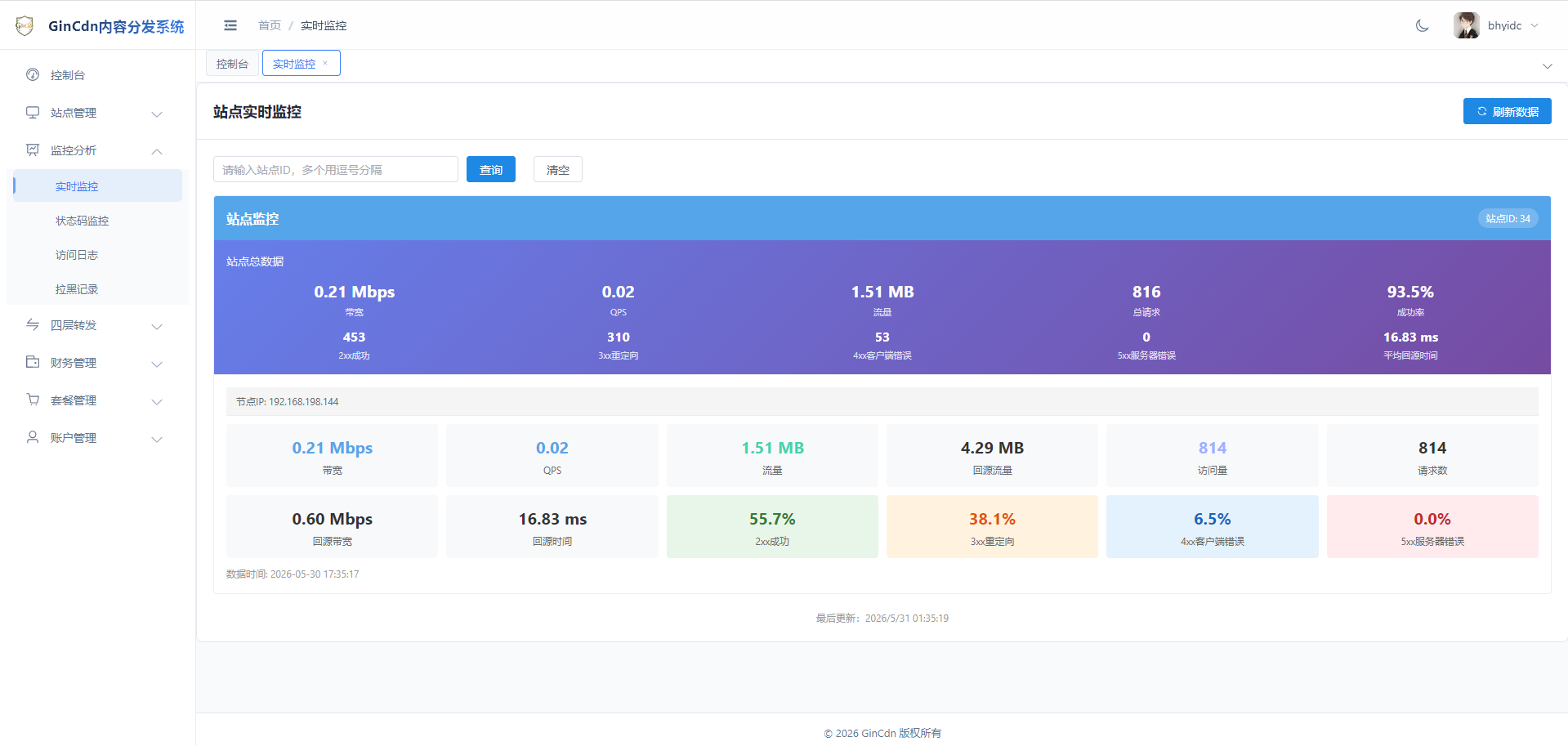
Task: Click the 控制台 dashboard icon in the sidebar
Action: click(33, 74)
